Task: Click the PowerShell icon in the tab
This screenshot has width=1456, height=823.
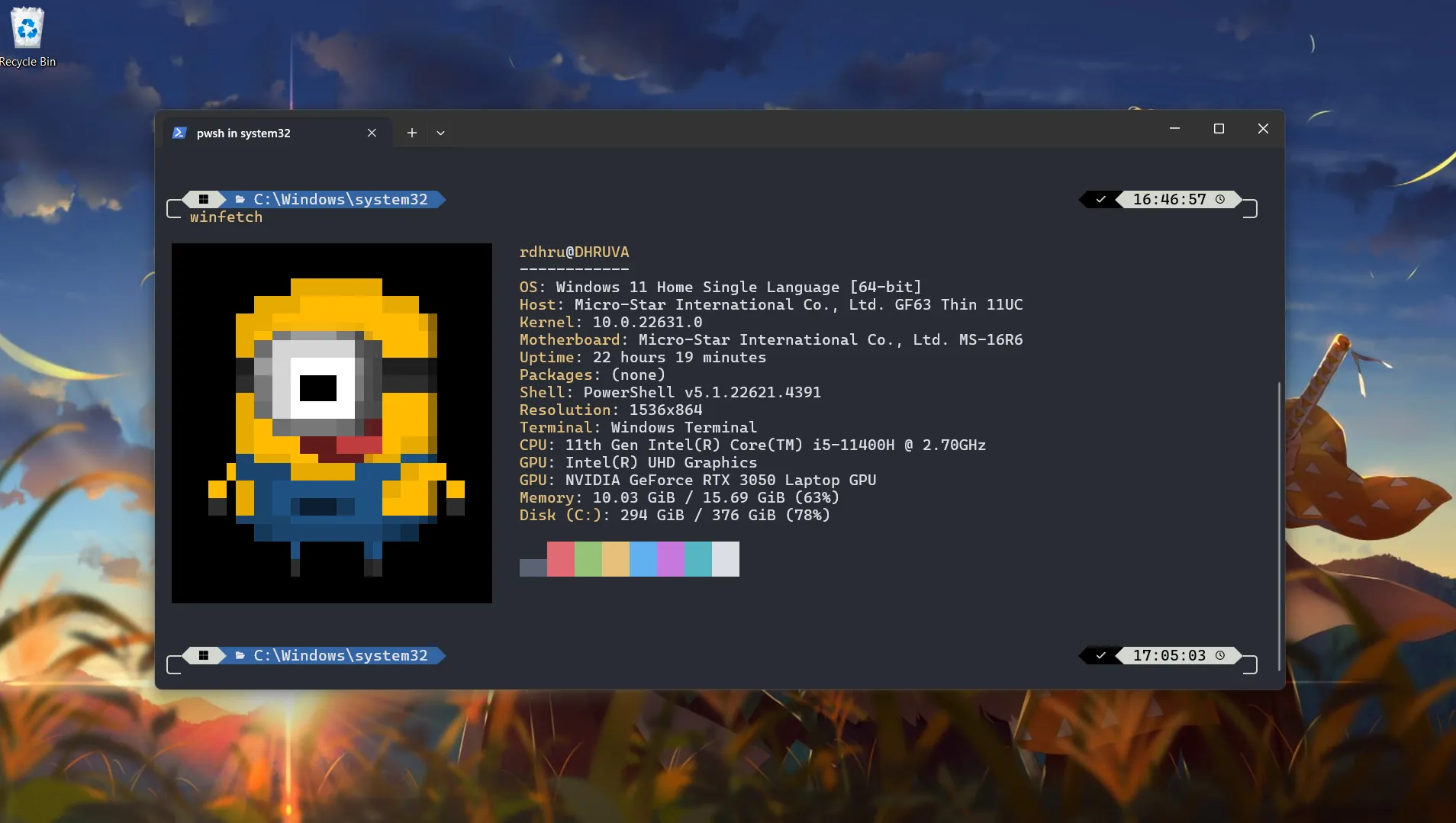Action: [179, 133]
